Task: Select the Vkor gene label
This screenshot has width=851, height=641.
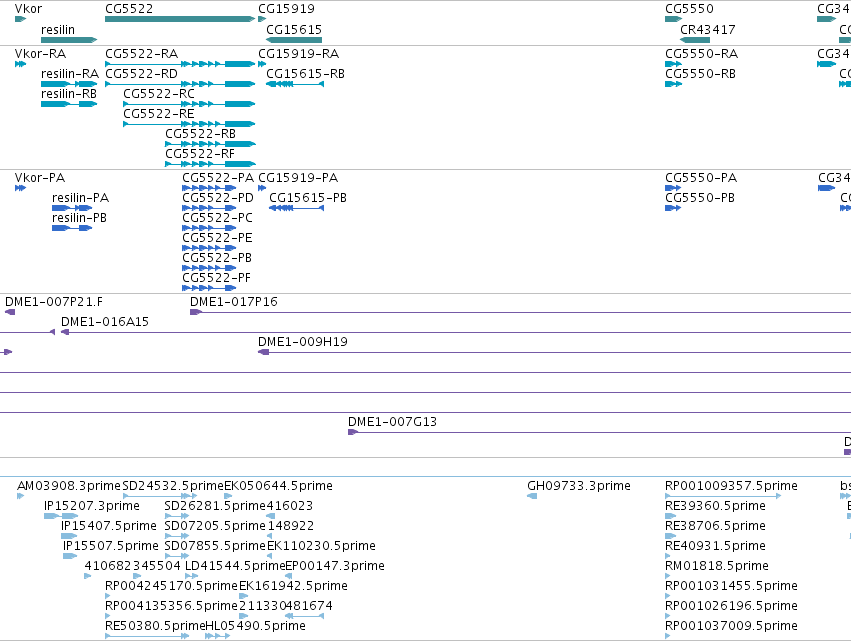Action: pyautogui.click(x=28, y=9)
